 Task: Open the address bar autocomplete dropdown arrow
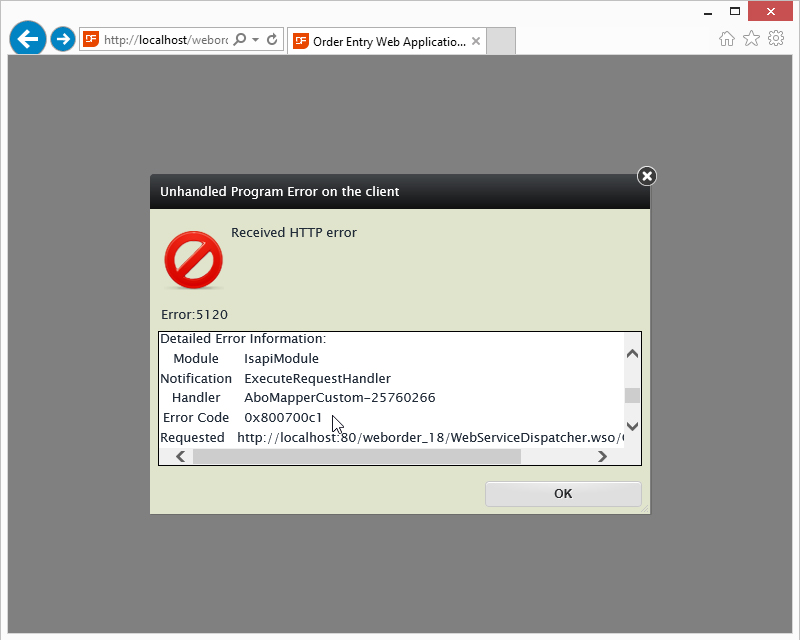(255, 39)
